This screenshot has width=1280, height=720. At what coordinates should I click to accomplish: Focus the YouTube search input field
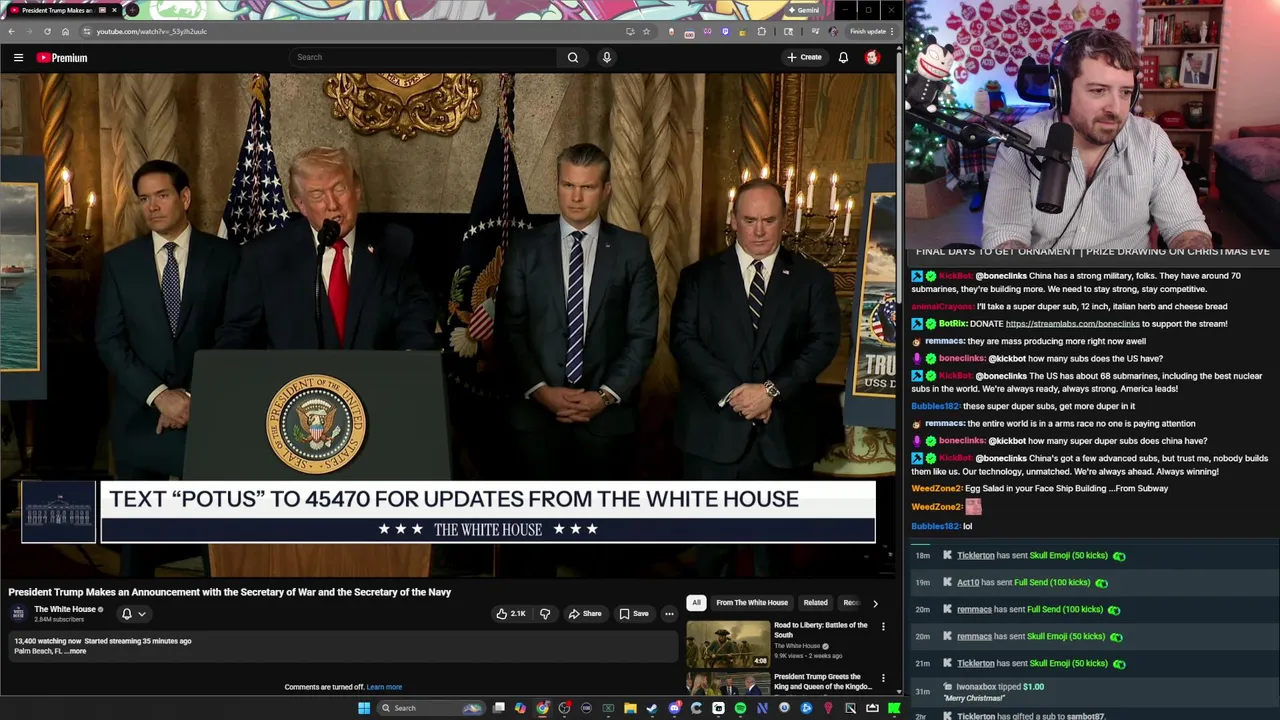click(x=425, y=57)
